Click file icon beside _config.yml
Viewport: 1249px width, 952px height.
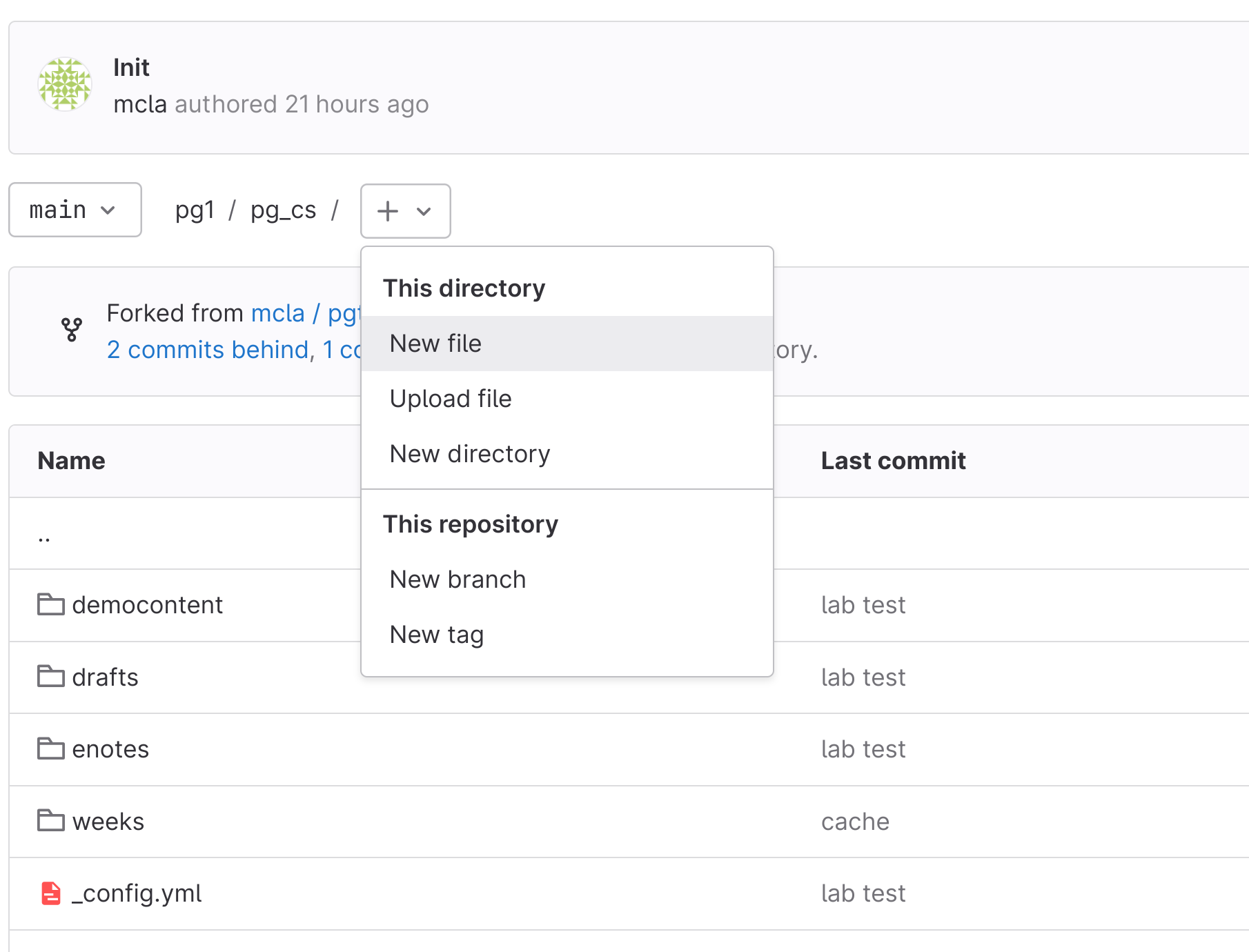51,893
